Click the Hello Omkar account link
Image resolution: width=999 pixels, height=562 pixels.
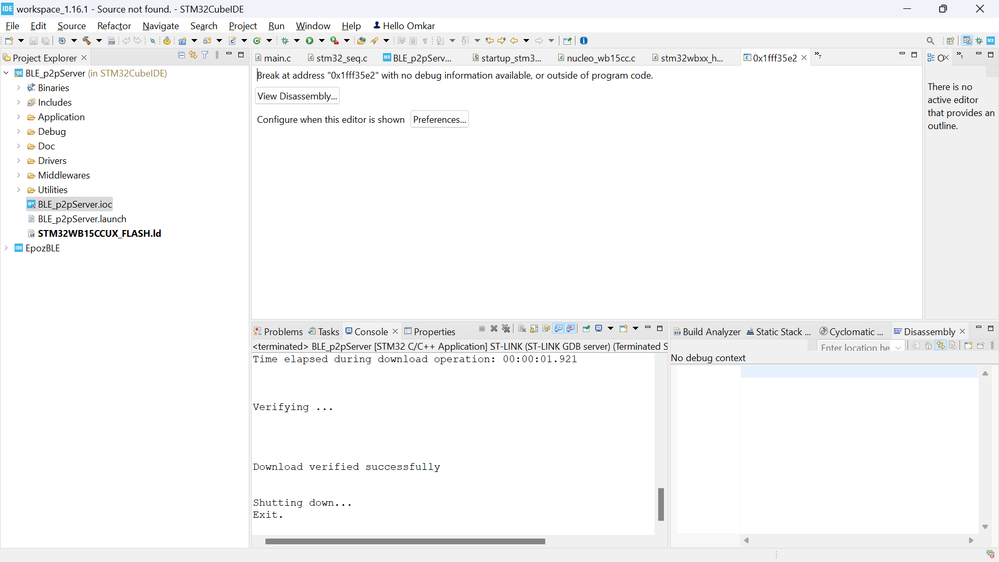pyautogui.click(x=404, y=25)
